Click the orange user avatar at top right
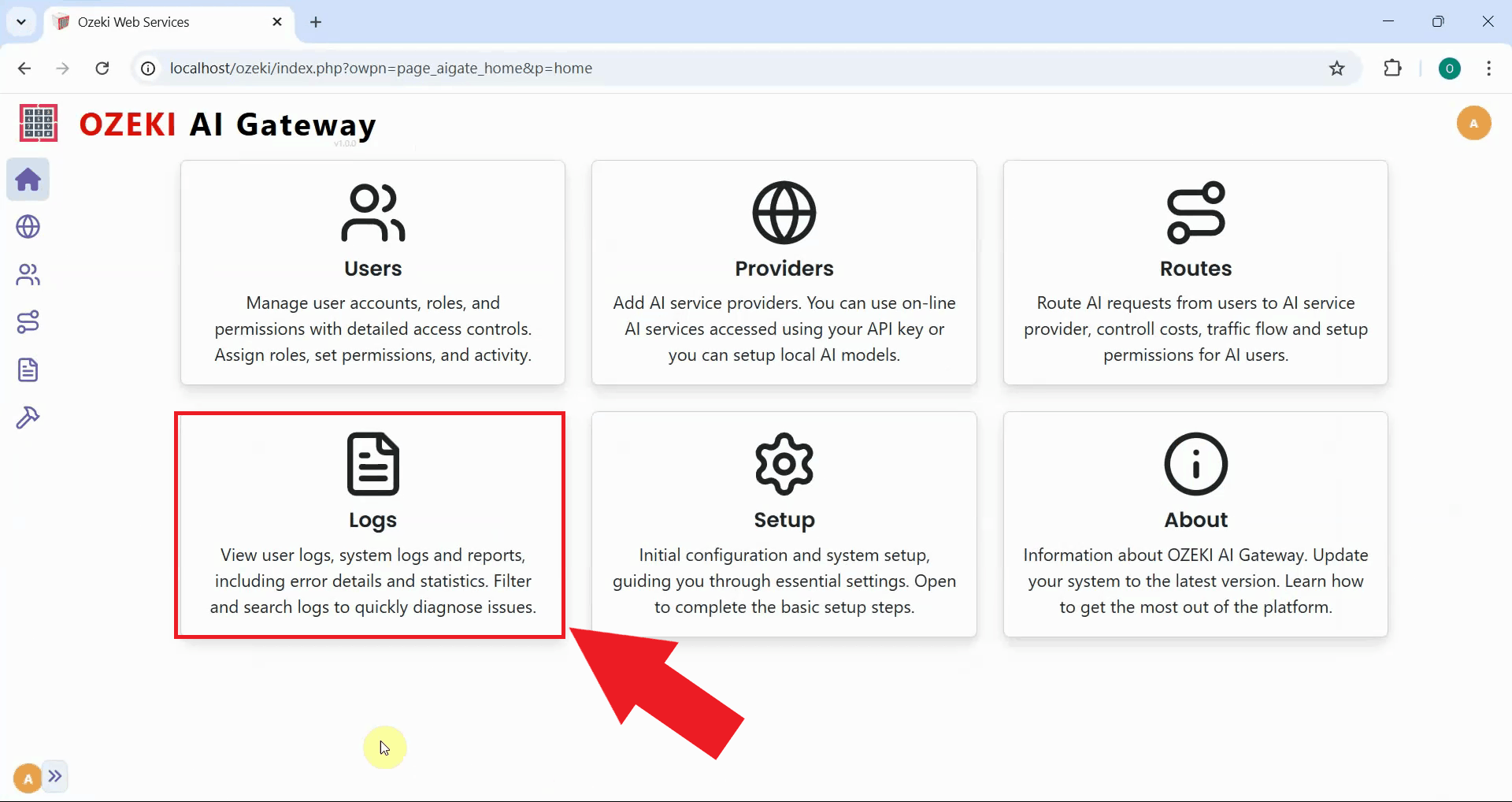This screenshot has height=802, width=1512. (1473, 124)
